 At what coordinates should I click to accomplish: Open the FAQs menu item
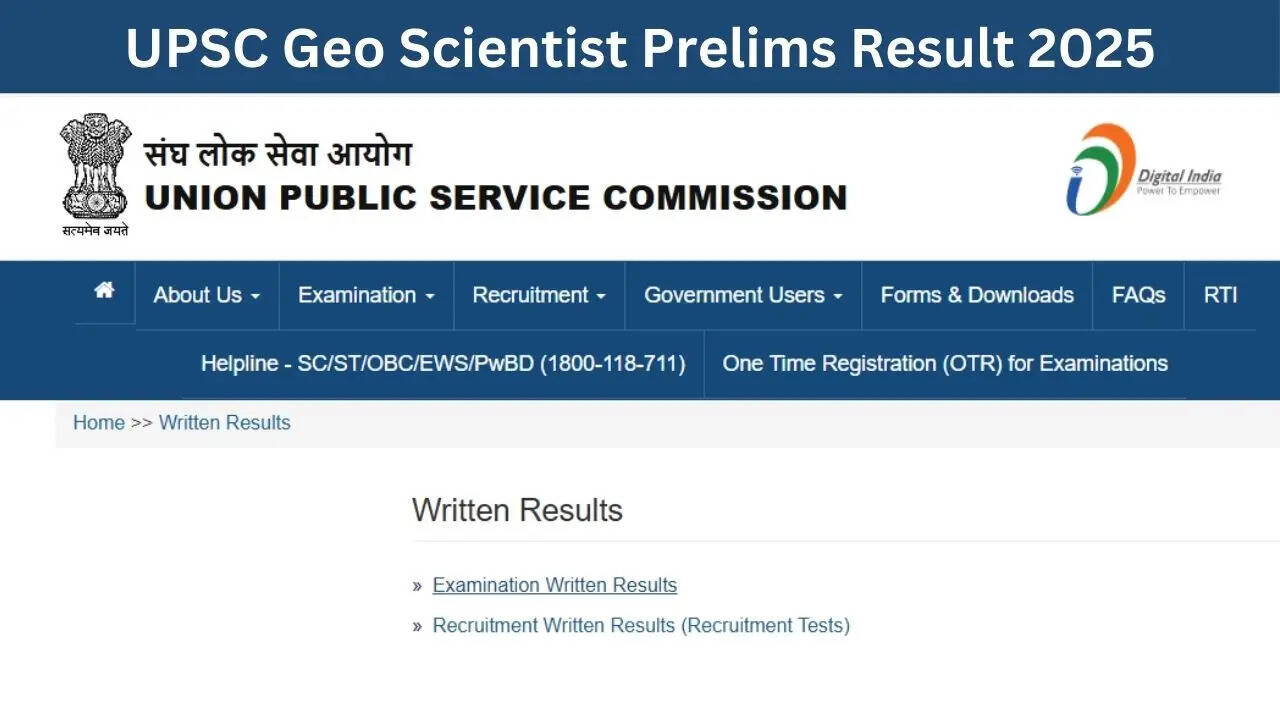click(1138, 295)
